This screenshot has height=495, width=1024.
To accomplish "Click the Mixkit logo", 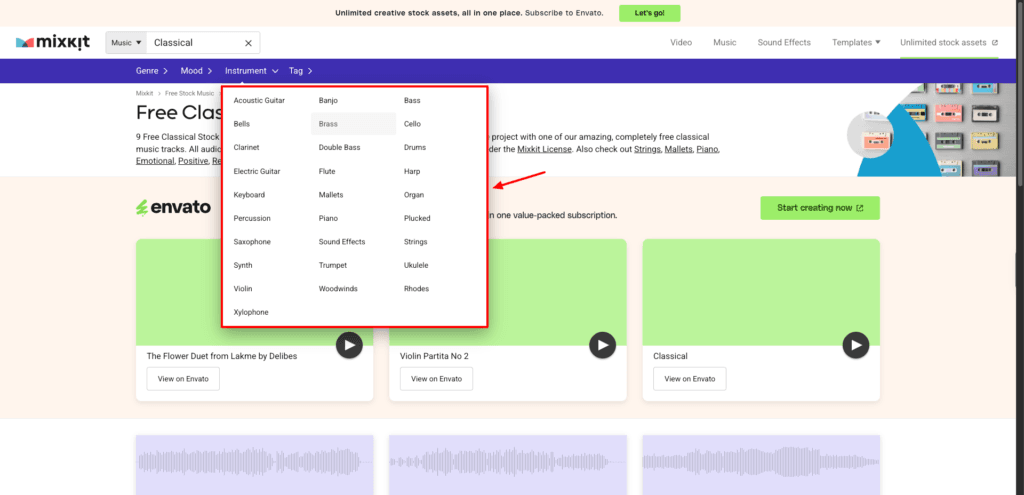I will tap(53, 42).
